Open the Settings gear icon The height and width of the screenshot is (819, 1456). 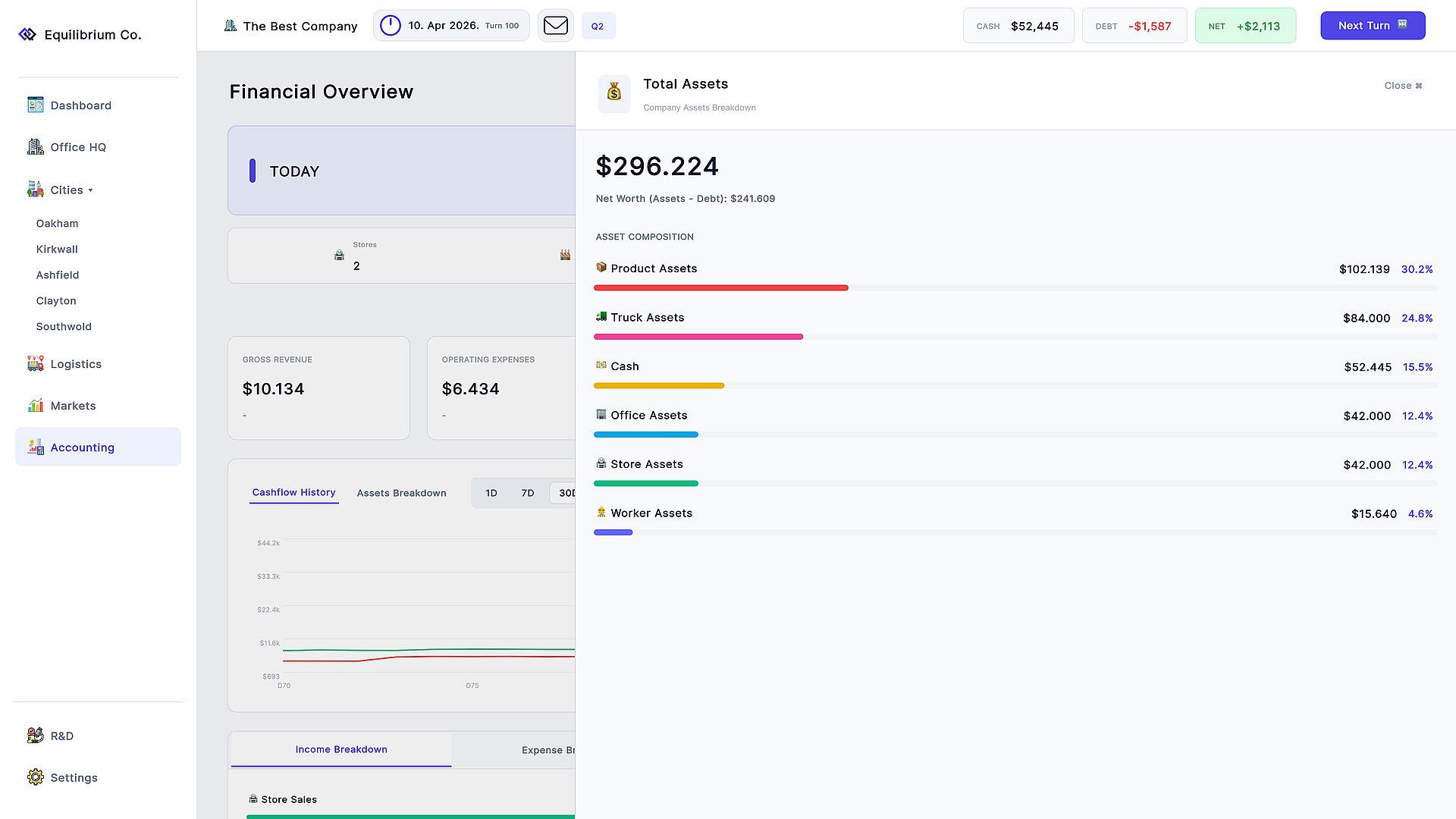[35, 777]
